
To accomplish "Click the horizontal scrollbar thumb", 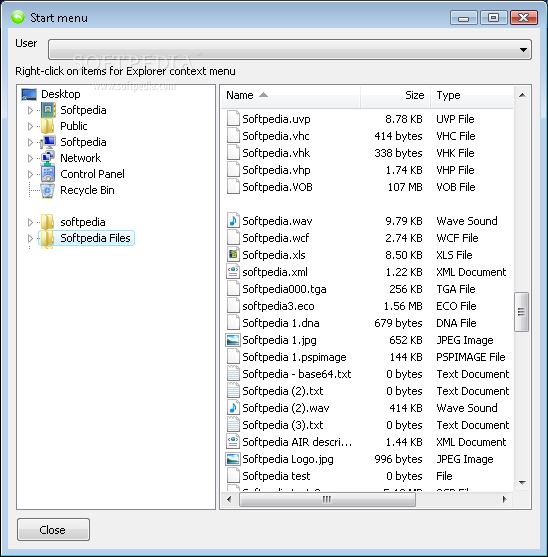I will [327, 499].
